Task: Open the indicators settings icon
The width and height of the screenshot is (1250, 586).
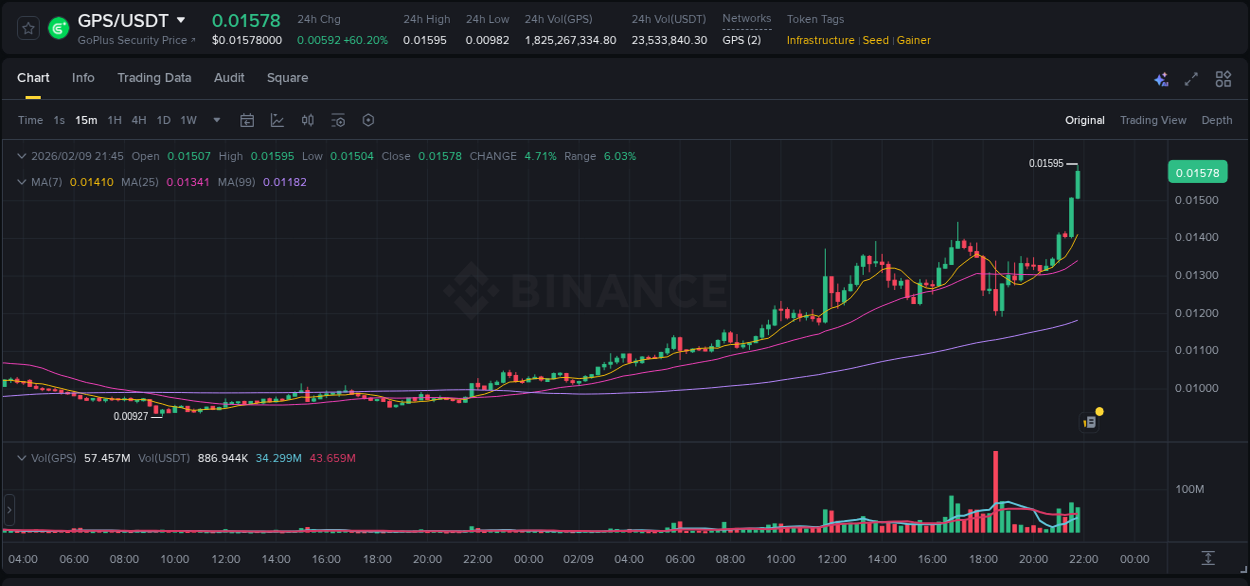Action: (338, 119)
